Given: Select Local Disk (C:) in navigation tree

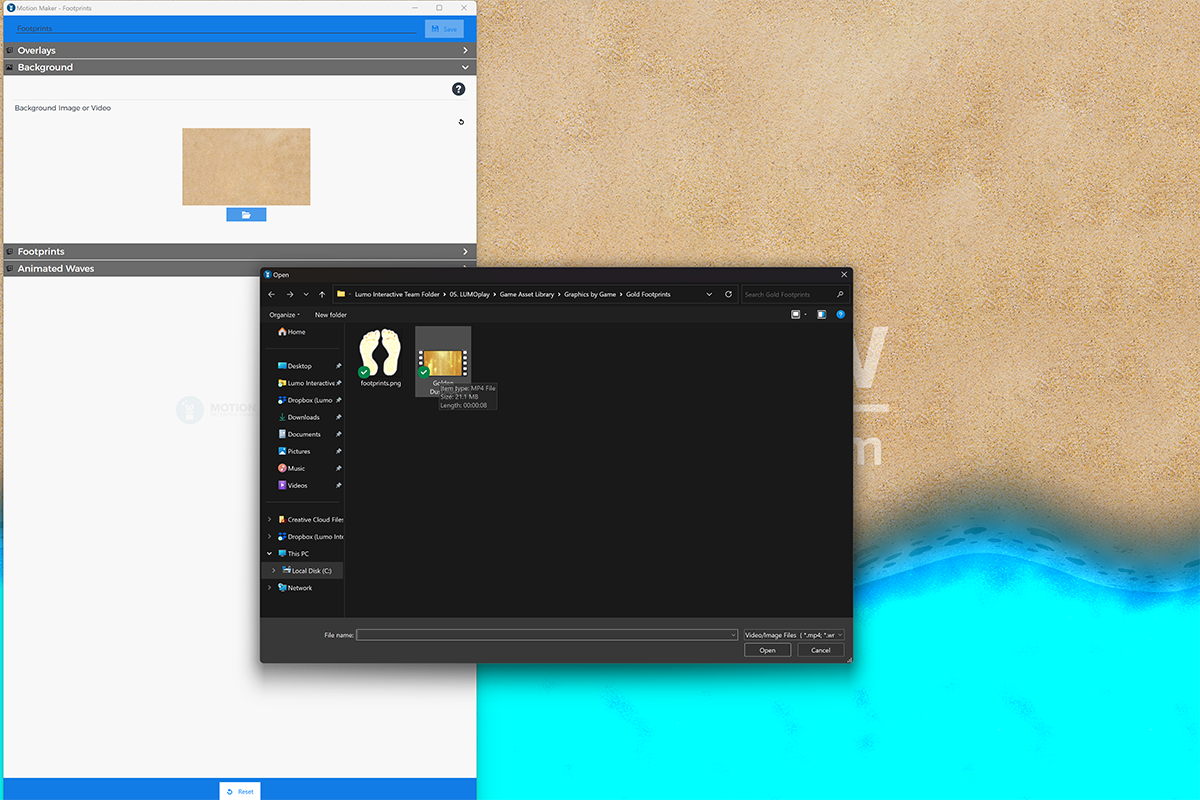Looking at the screenshot, I should coord(300,571).
